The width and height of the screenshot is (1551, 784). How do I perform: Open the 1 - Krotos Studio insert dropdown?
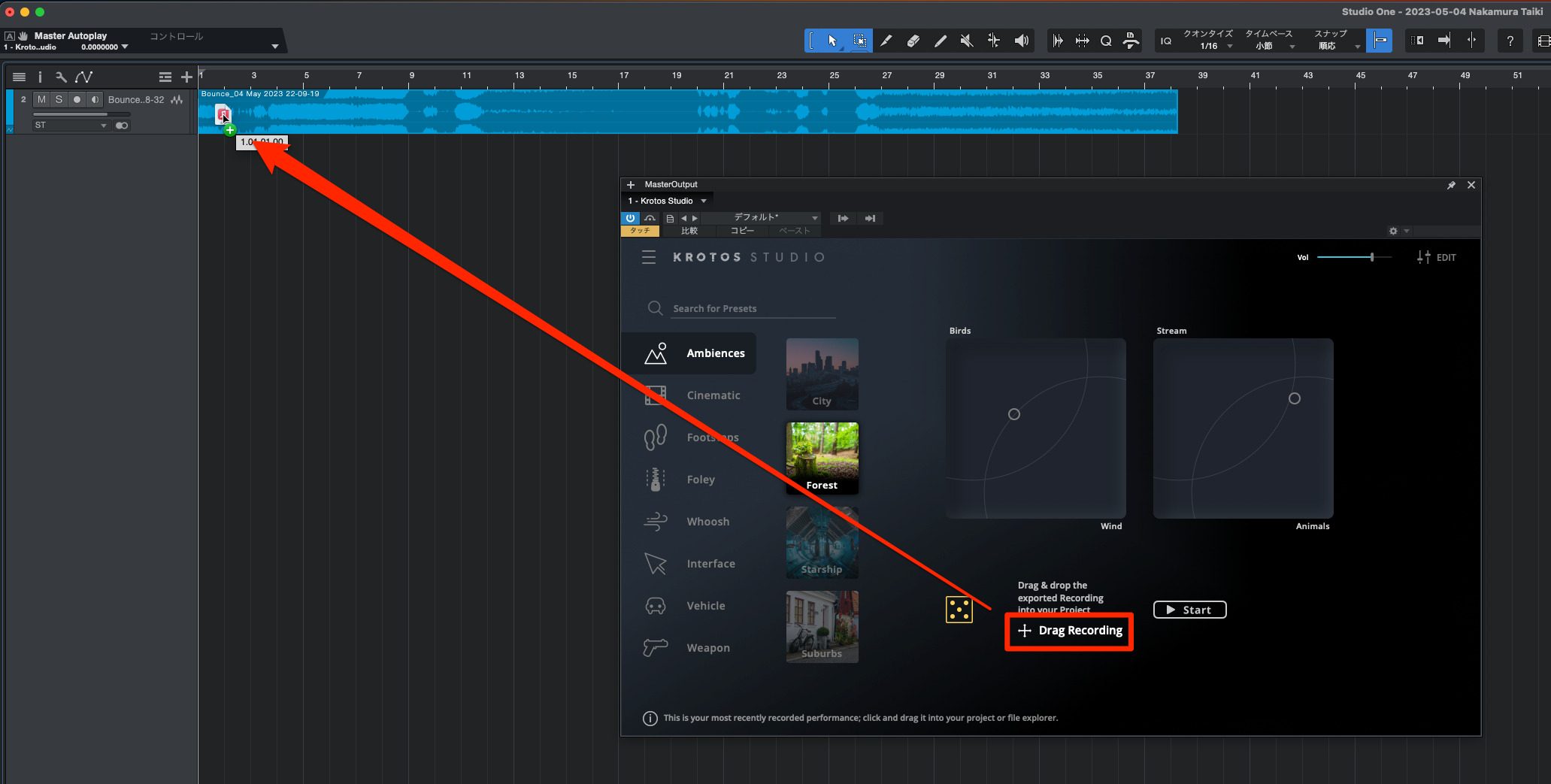(x=667, y=201)
